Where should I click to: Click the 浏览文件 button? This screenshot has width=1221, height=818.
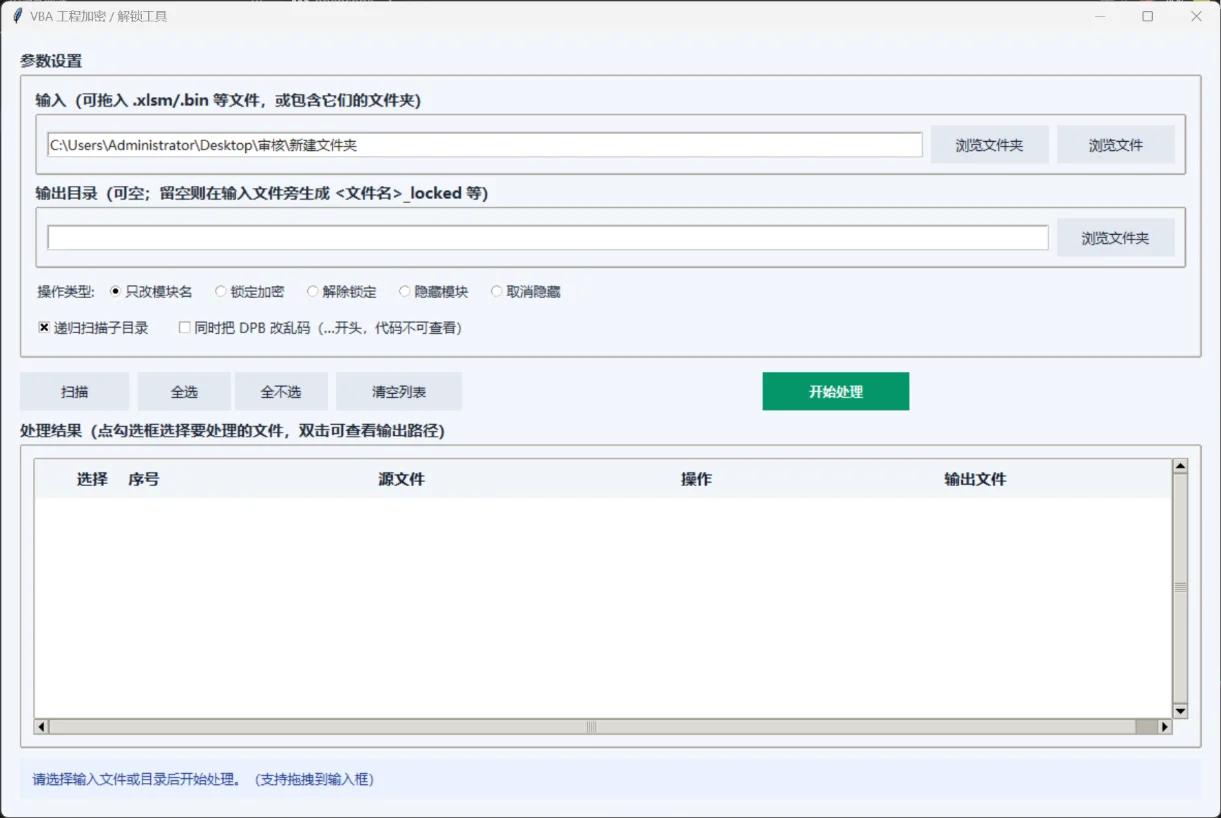[1115, 145]
